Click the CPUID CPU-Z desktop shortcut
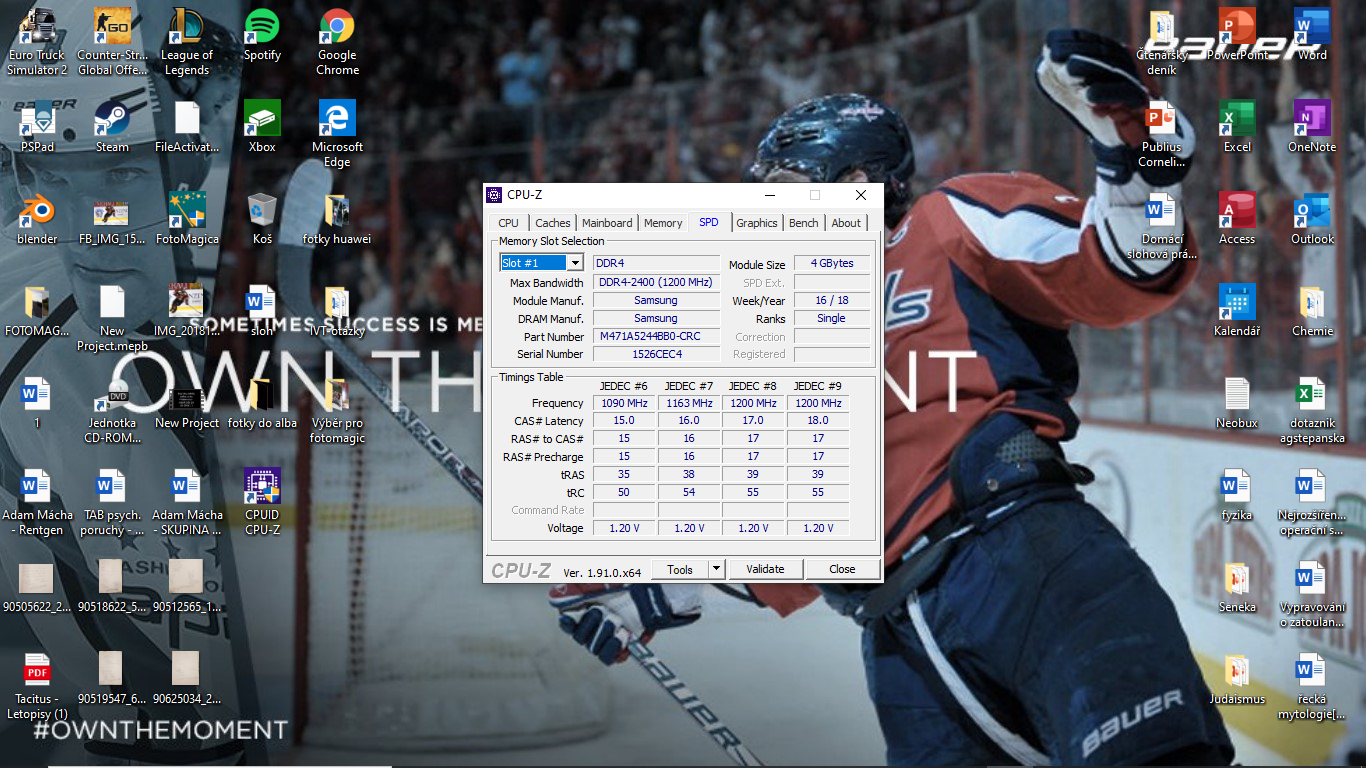1366x768 pixels. tap(262, 487)
